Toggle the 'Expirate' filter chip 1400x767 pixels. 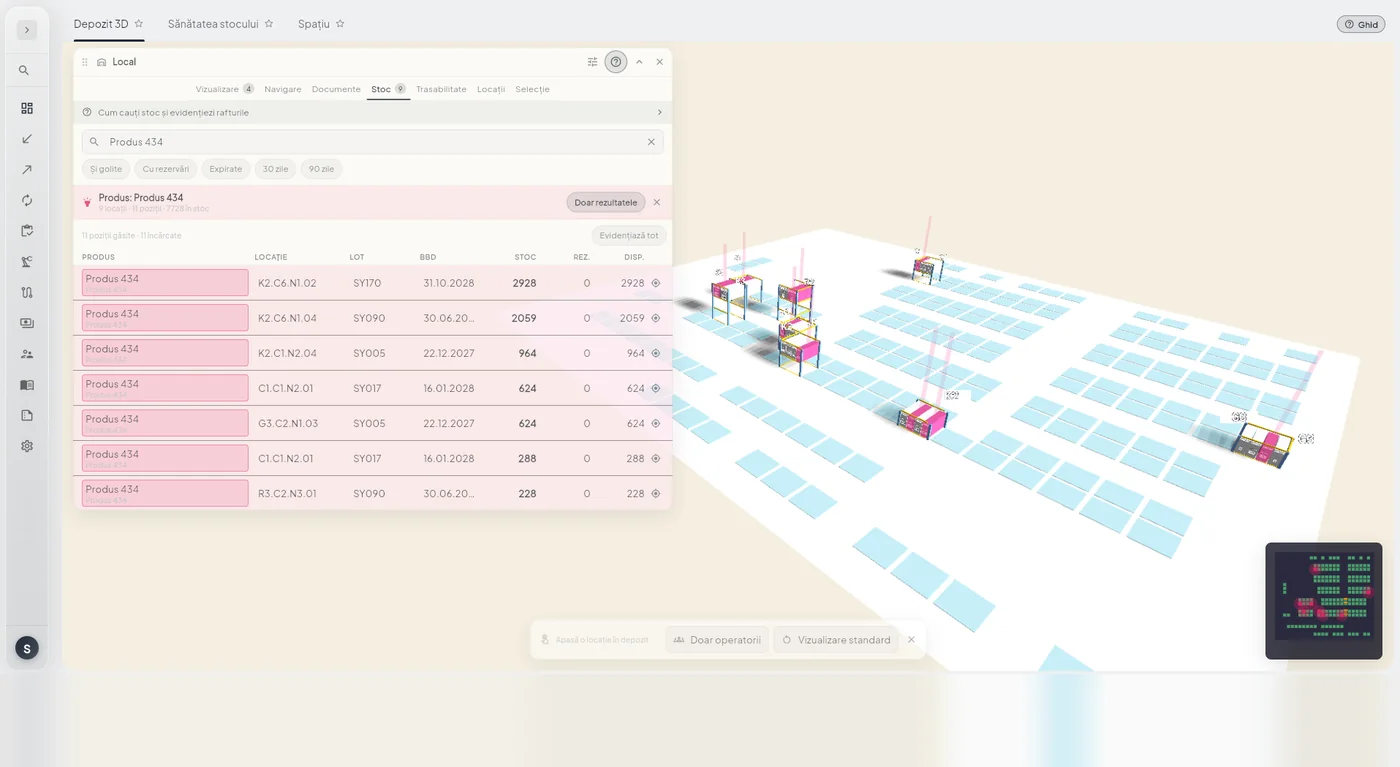pos(226,169)
